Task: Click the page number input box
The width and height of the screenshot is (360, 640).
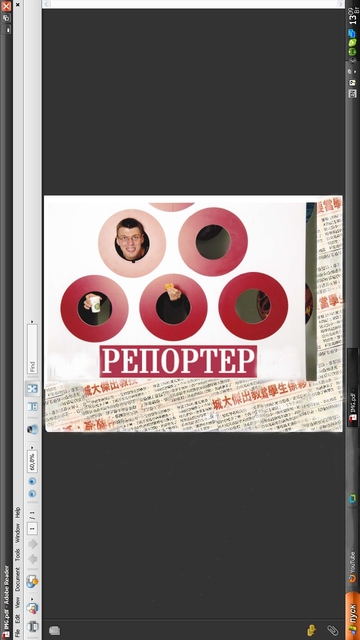Action: point(32,528)
